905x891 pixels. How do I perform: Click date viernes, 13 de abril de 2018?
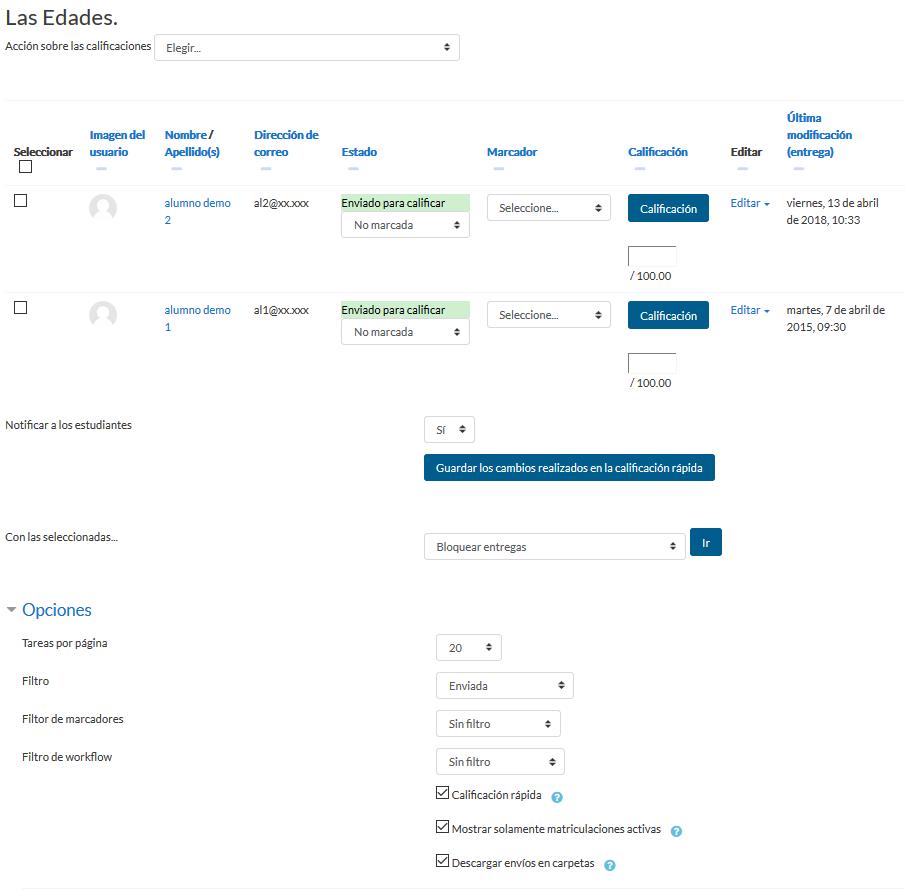click(832, 211)
